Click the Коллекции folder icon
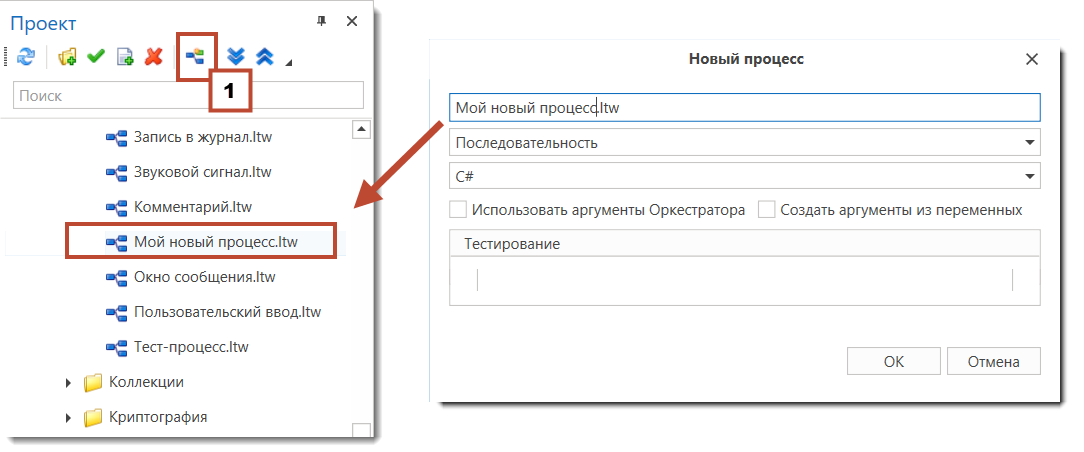1084x452 pixels. (93, 382)
